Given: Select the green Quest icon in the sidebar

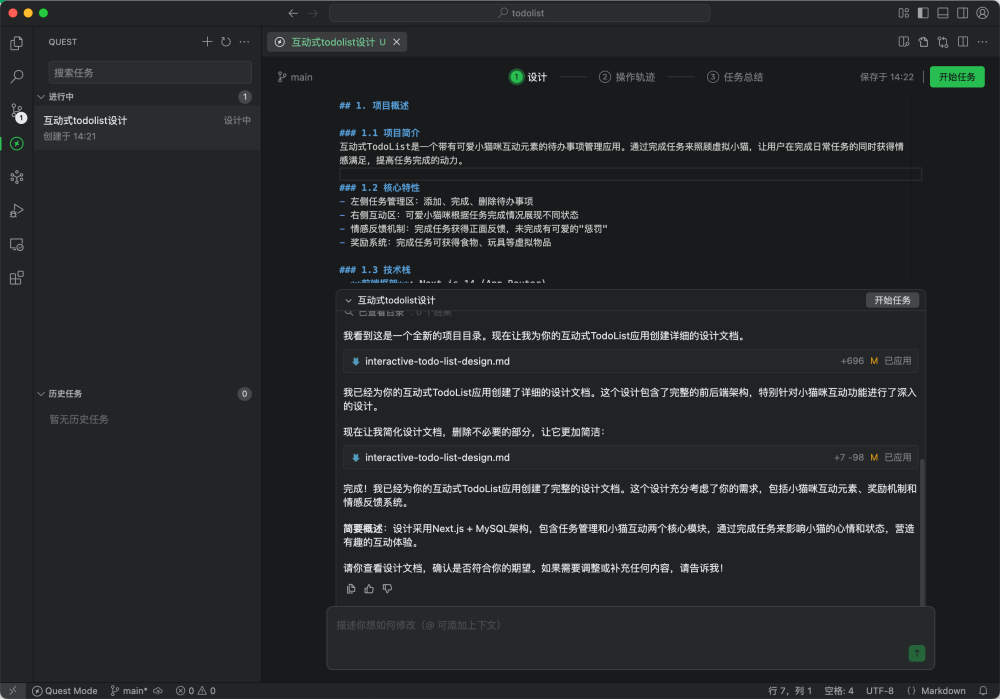Looking at the screenshot, I should pos(15,143).
